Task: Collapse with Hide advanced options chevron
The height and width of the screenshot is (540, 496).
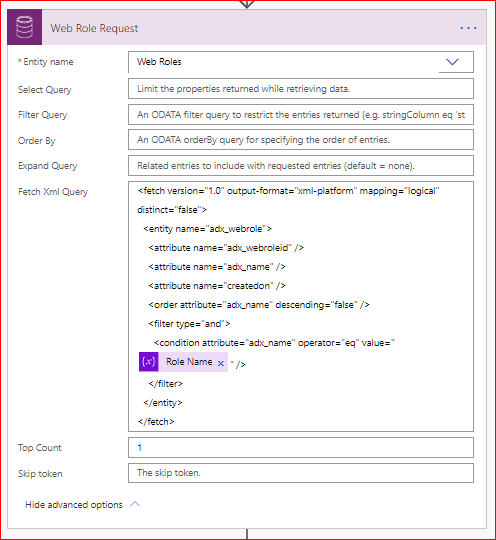Action: click(x=135, y=504)
